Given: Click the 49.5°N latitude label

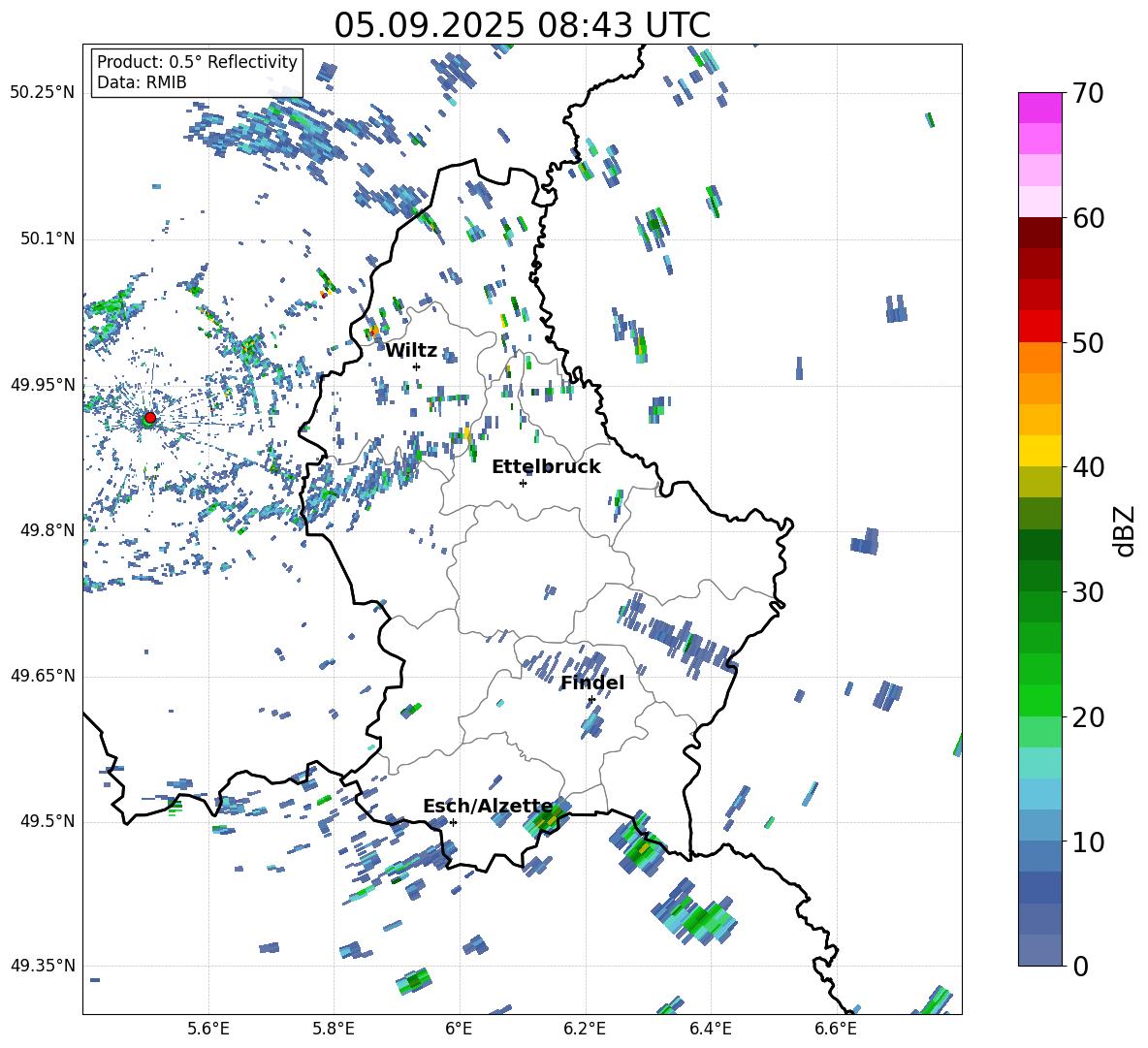Looking at the screenshot, I should 48,821.
